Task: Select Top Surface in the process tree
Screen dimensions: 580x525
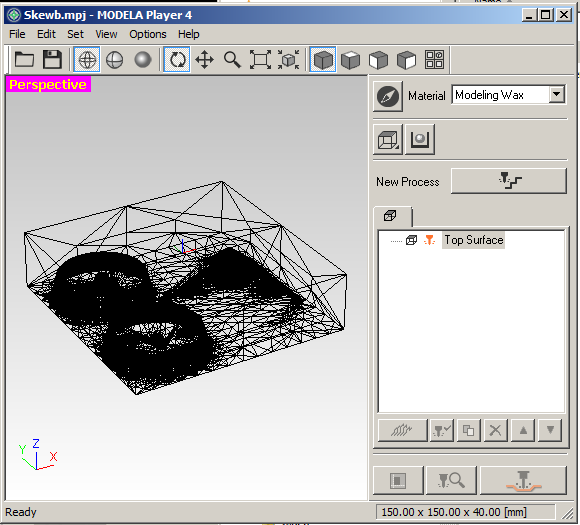Action: tap(473, 240)
